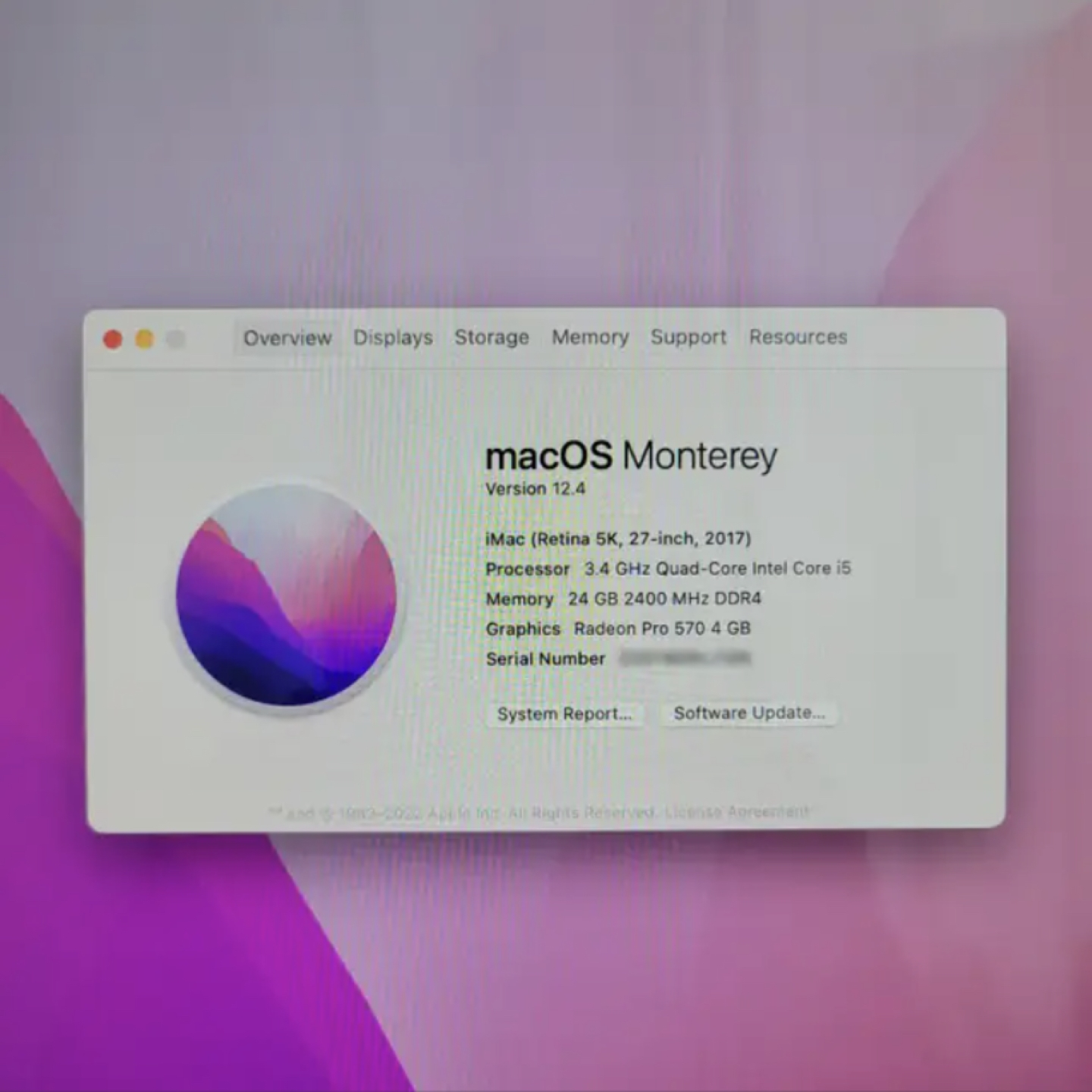
Task: Click the Graphics label
Action: click(x=523, y=629)
